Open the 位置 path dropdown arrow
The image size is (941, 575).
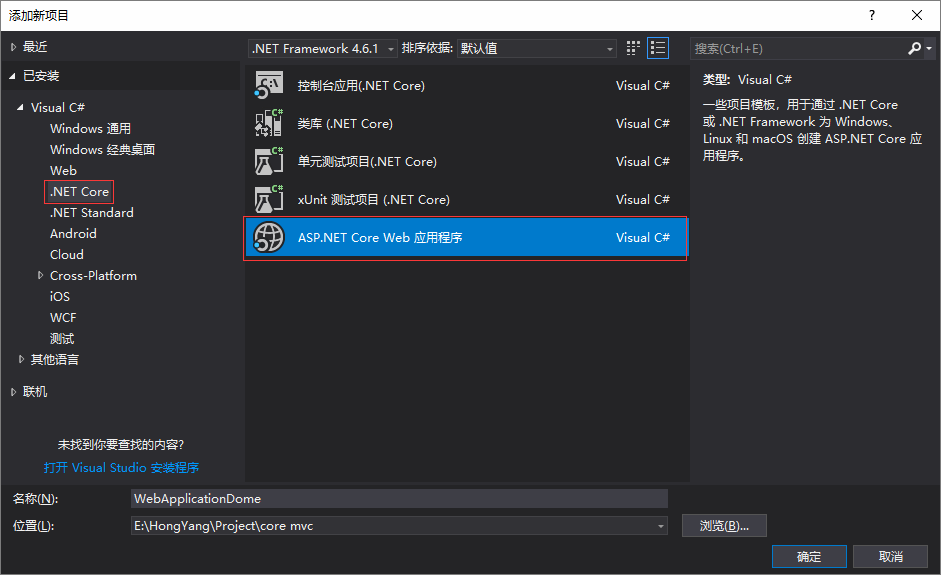[x=660, y=526]
